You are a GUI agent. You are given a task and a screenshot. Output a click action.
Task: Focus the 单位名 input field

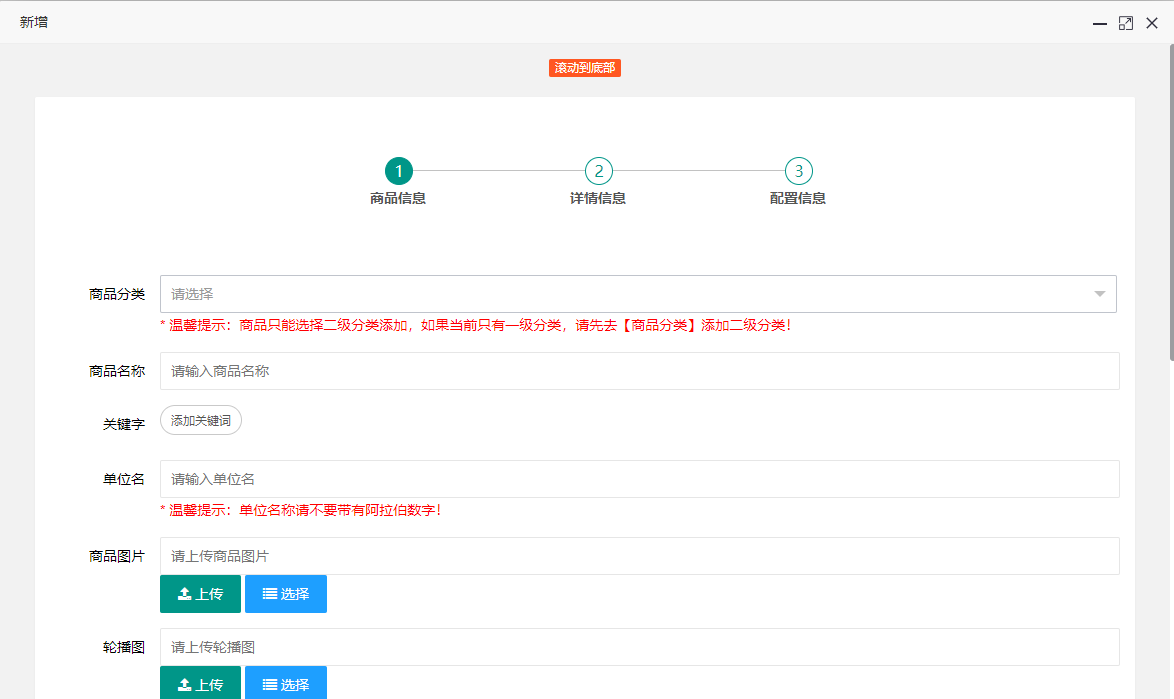pyautogui.click(x=639, y=479)
